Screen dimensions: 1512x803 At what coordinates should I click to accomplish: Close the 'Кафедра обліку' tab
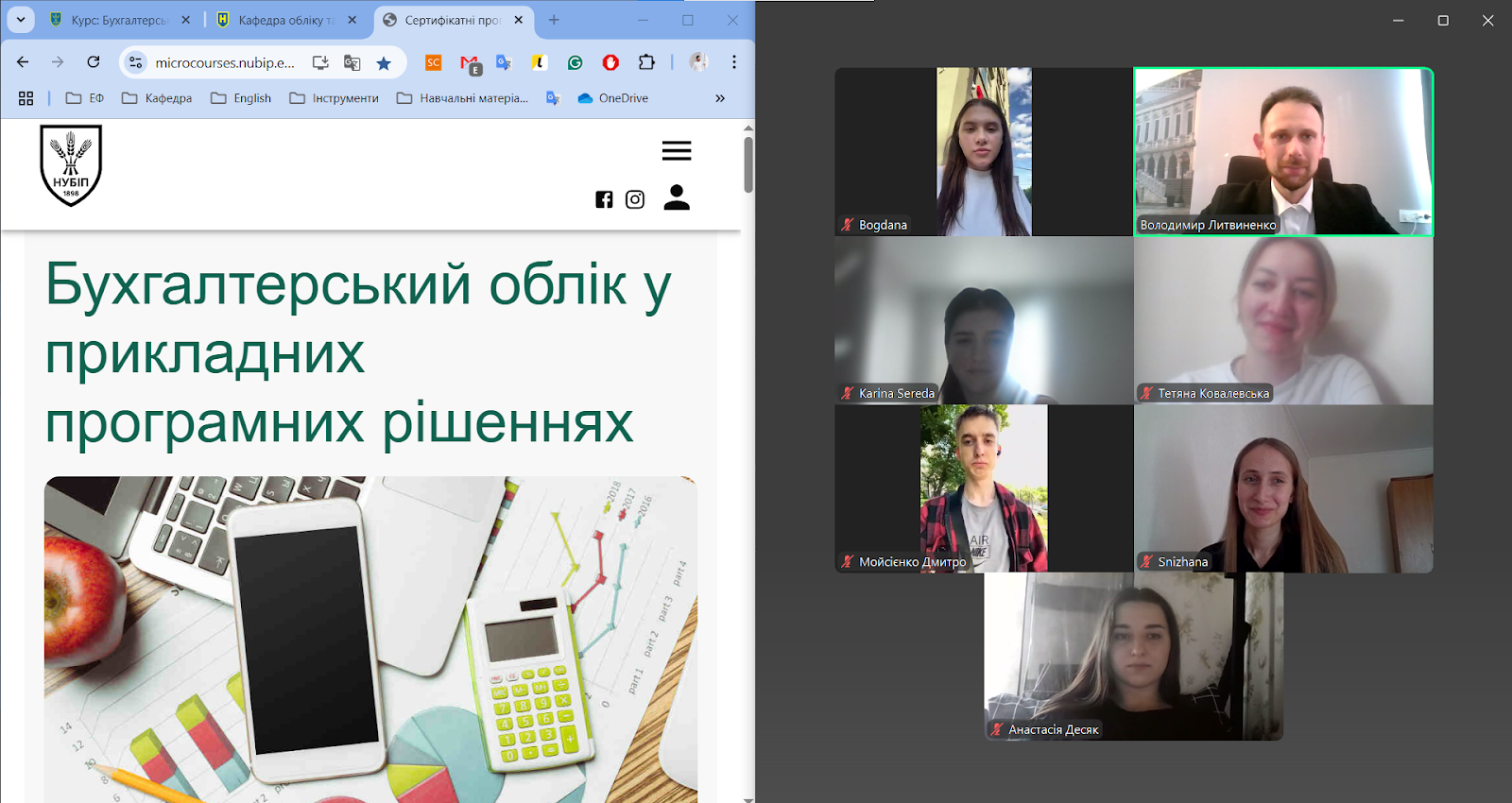pyautogui.click(x=352, y=20)
